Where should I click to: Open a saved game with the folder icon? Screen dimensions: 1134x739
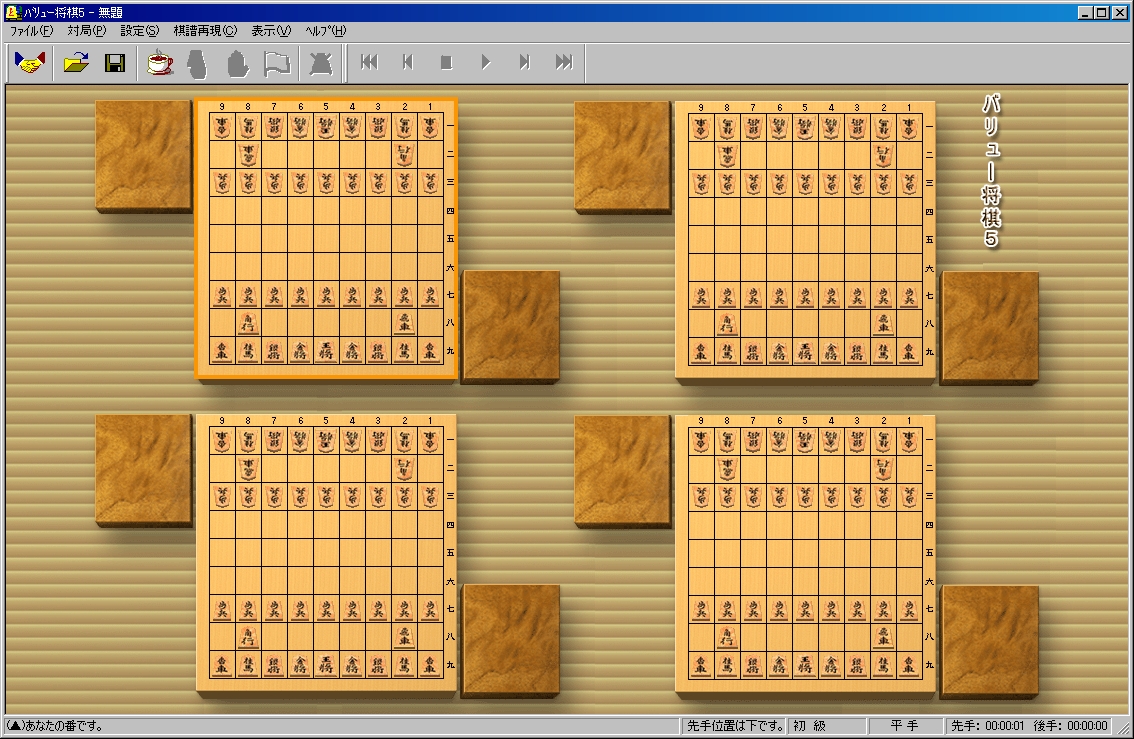tap(76, 63)
